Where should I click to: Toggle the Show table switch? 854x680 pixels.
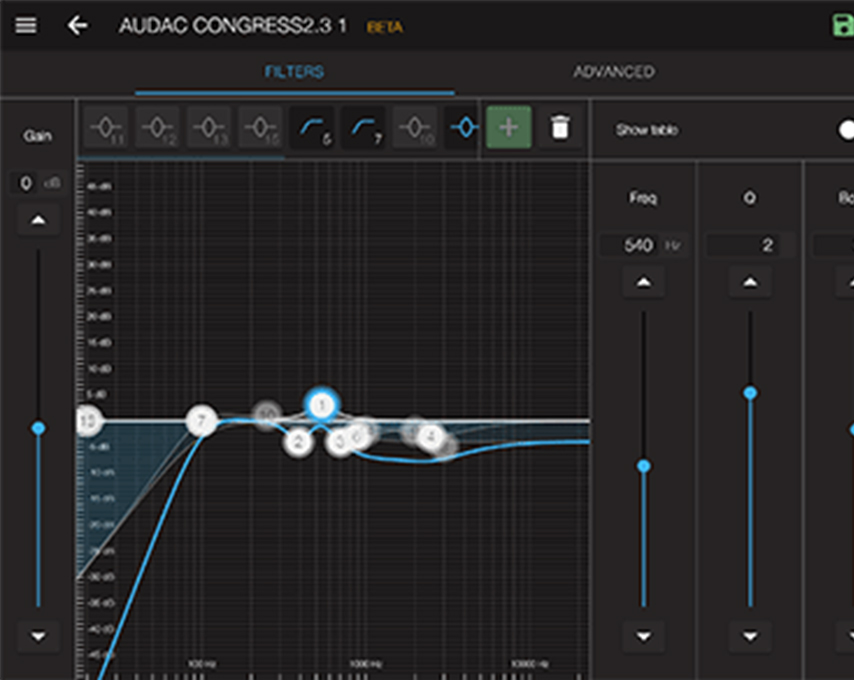tap(843, 130)
